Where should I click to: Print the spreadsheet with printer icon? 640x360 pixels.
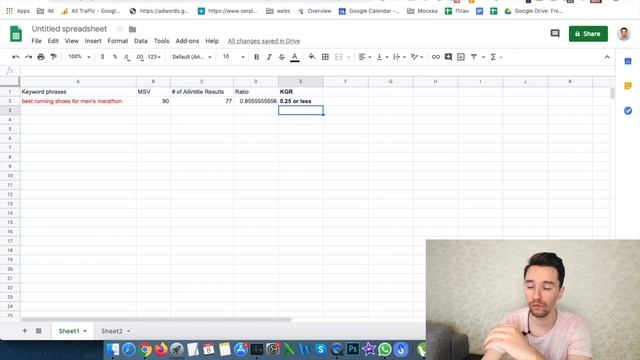click(x=41, y=57)
